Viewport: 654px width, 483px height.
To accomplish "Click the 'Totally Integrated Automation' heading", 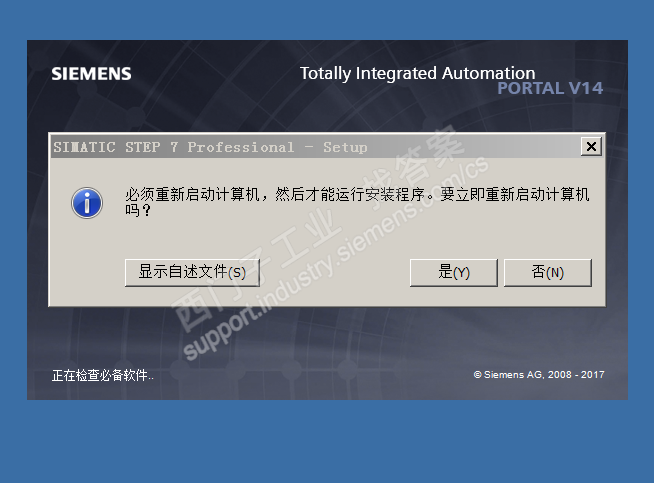I will [x=418, y=73].
